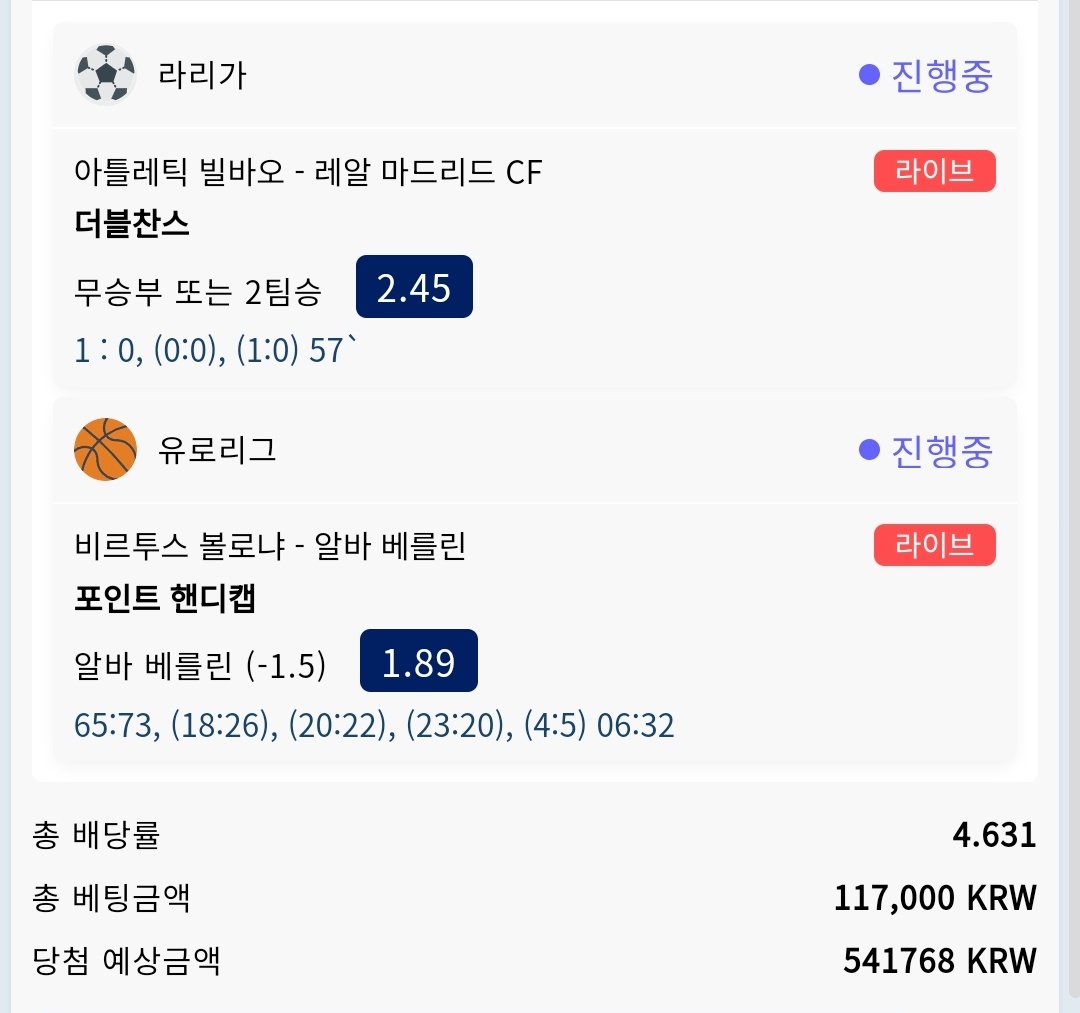The width and height of the screenshot is (1080, 1013).
Task: Select the 2.45 odds box
Action: [414, 288]
